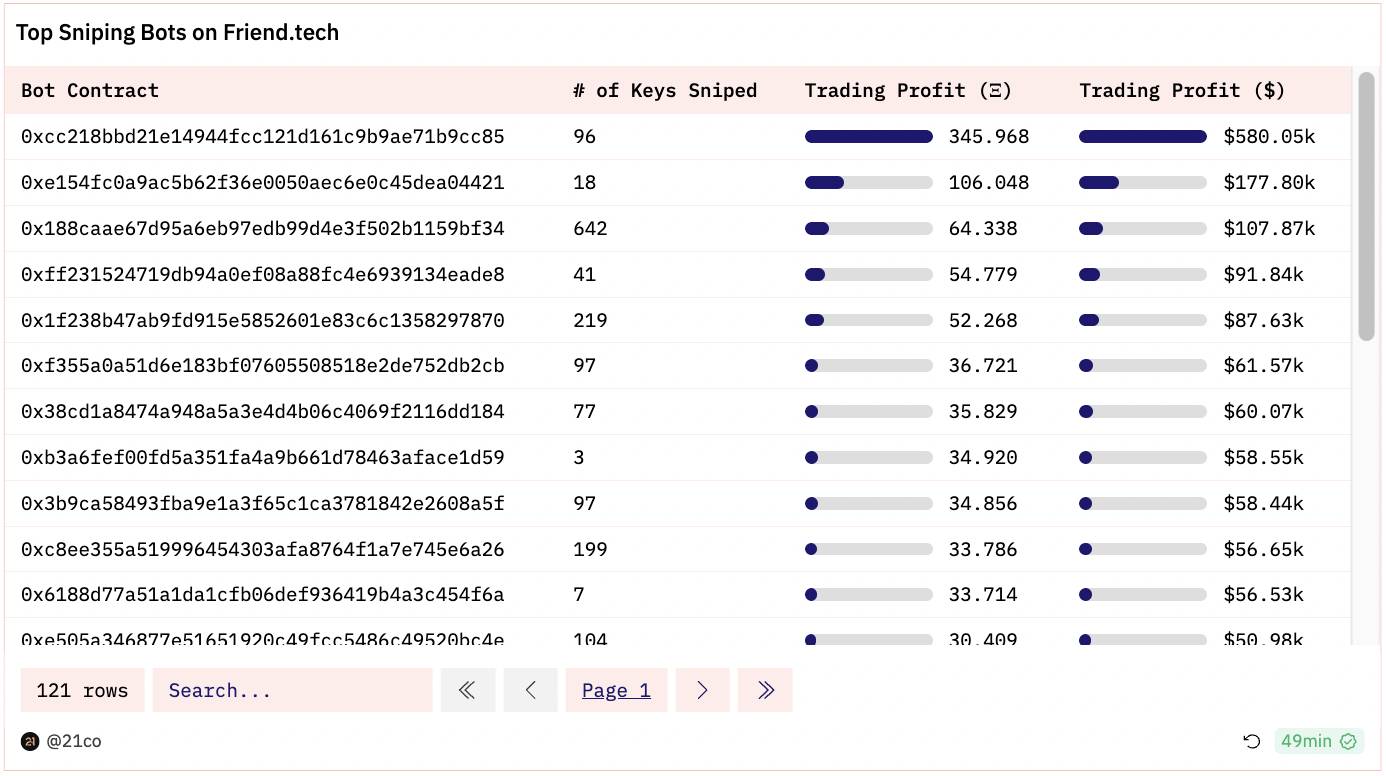Screen dimensions: 1386x776
Task: Click the profit value $56.65k
Action: [1264, 549]
